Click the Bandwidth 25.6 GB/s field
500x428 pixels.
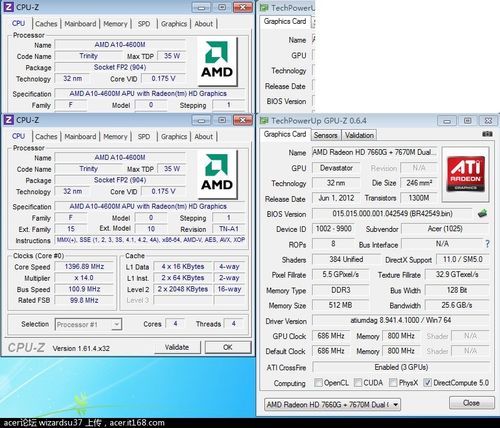tap(457, 305)
